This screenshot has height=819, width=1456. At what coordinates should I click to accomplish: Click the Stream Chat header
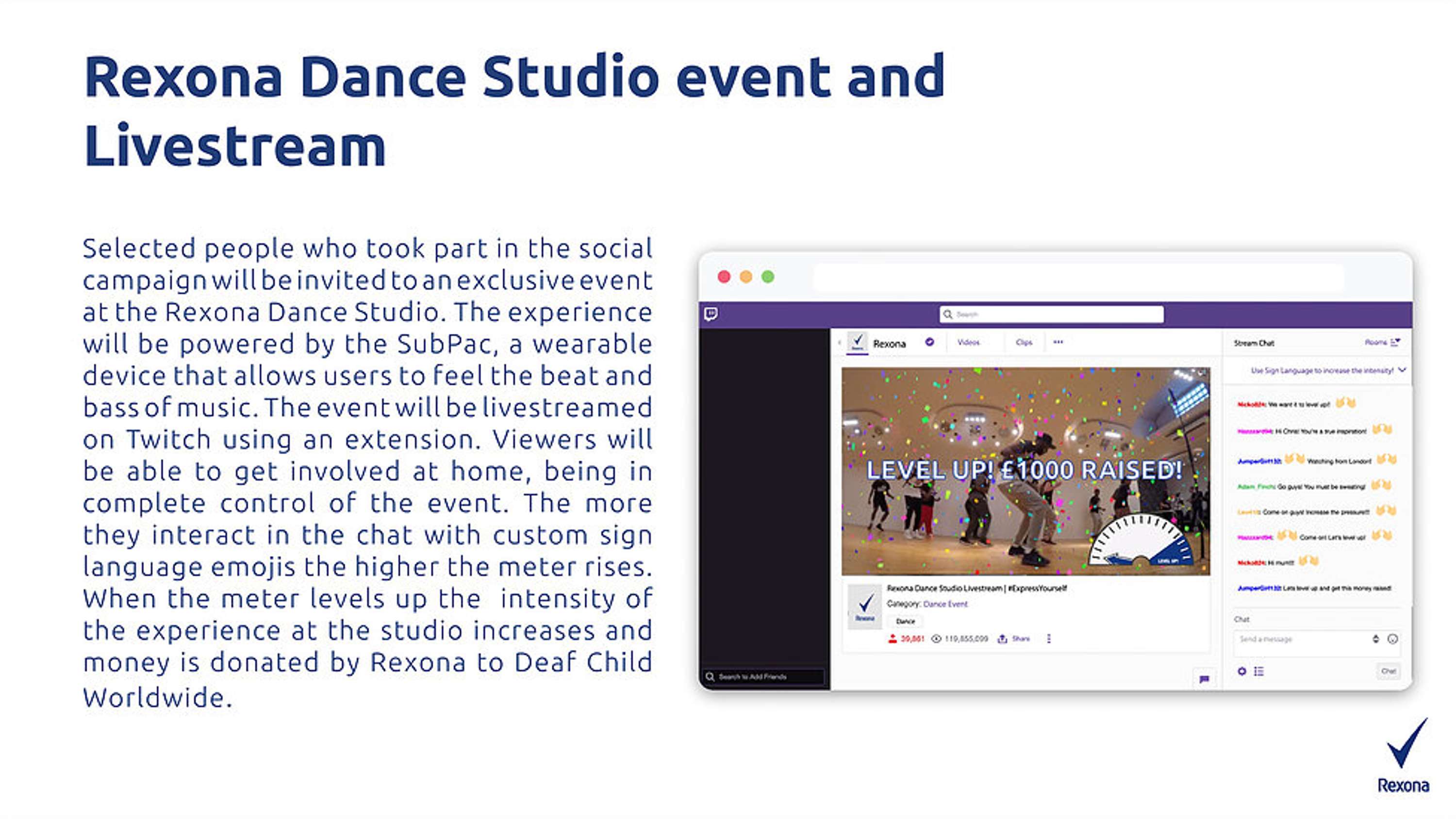coord(1254,343)
